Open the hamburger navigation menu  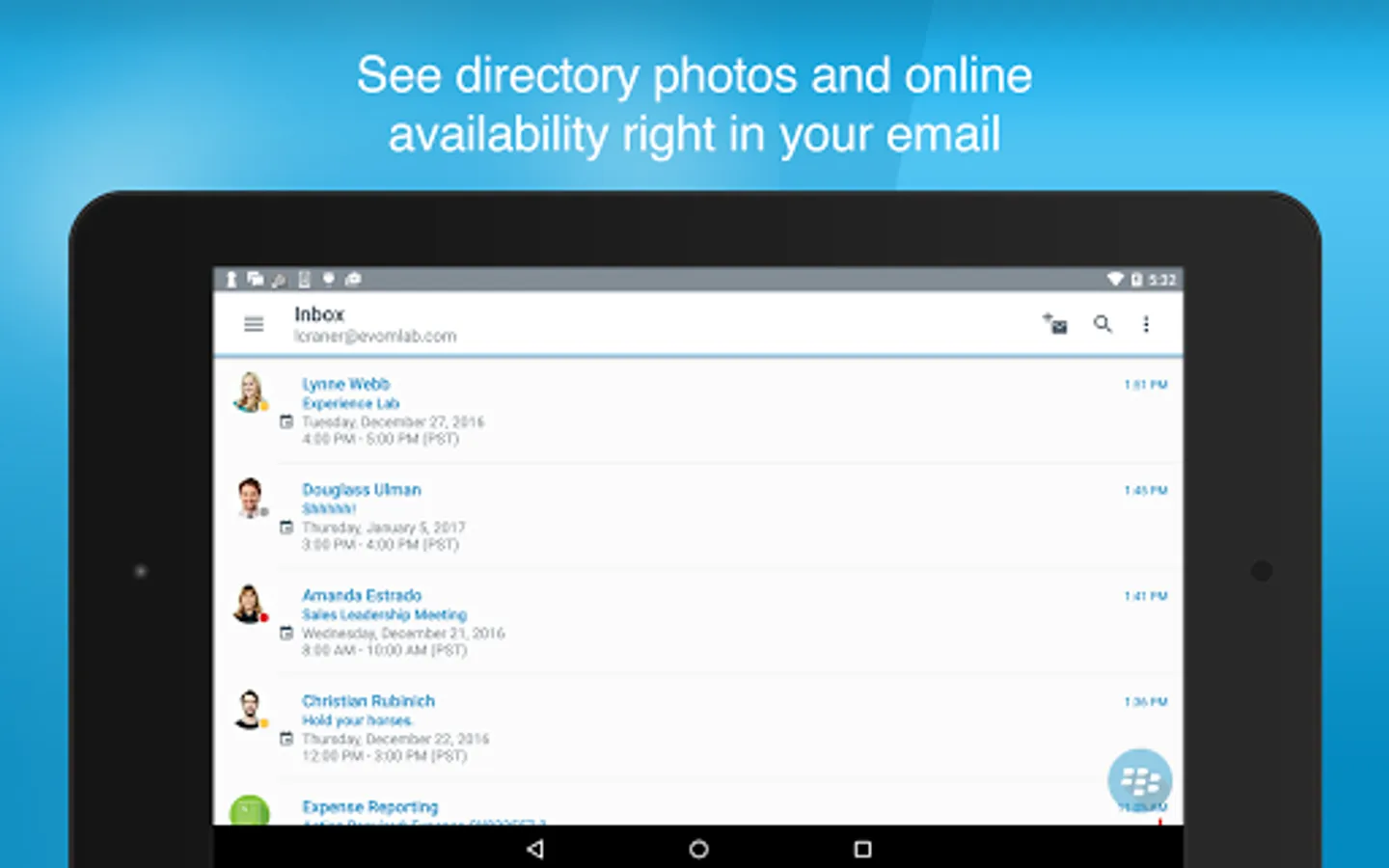(x=254, y=324)
